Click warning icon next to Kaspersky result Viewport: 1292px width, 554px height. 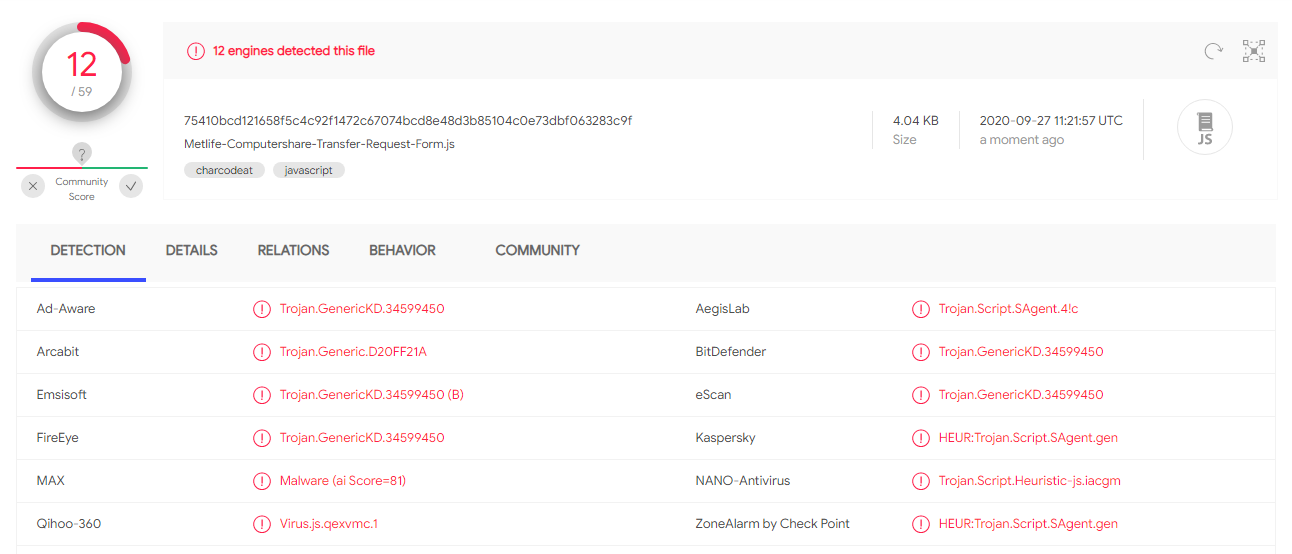pyautogui.click(x=921, y=438)
